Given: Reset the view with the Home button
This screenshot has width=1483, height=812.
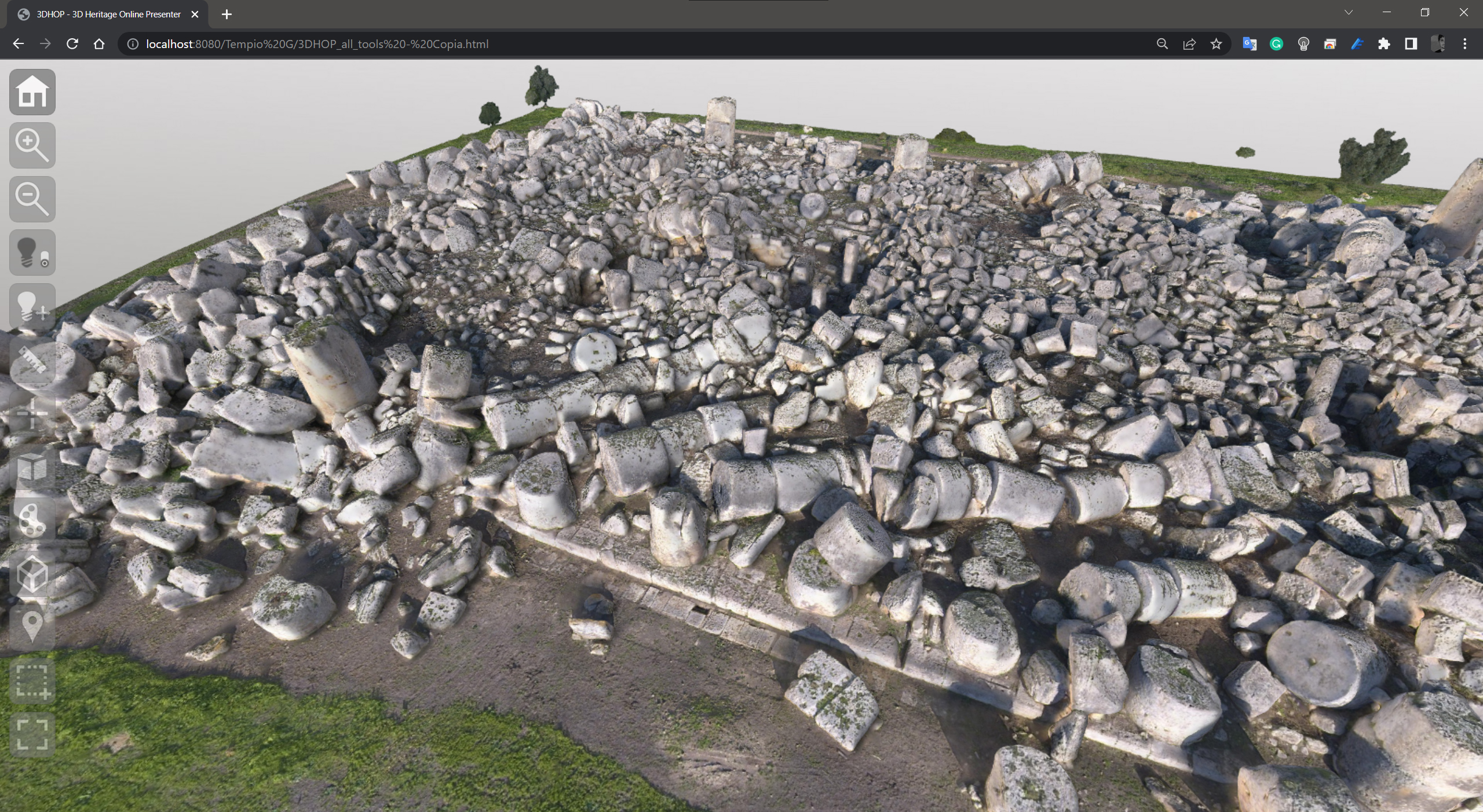Looking at the screenshot, I should [32, 92].
